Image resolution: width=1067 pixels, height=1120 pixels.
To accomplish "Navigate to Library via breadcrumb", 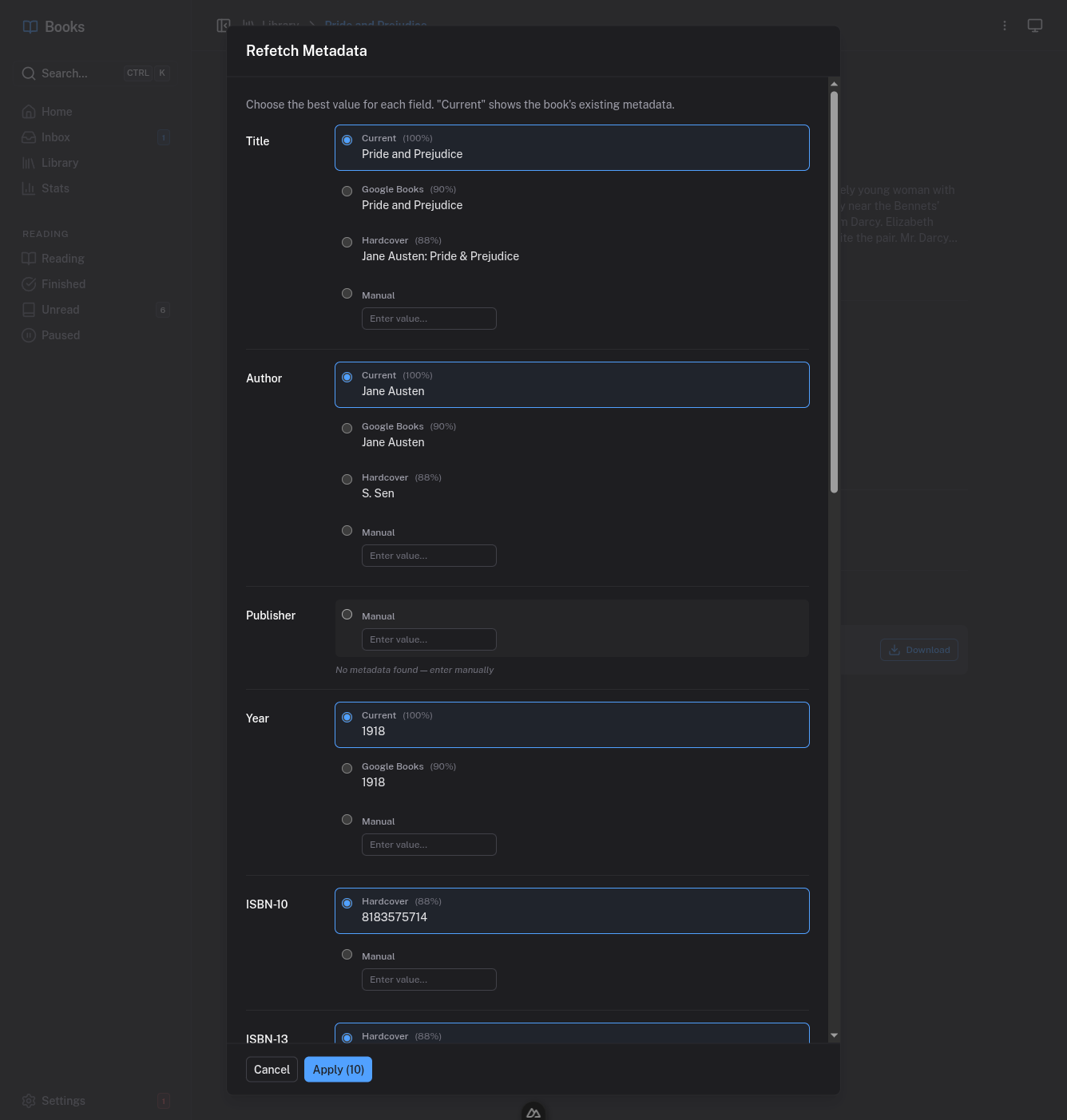I will (280, 25).
